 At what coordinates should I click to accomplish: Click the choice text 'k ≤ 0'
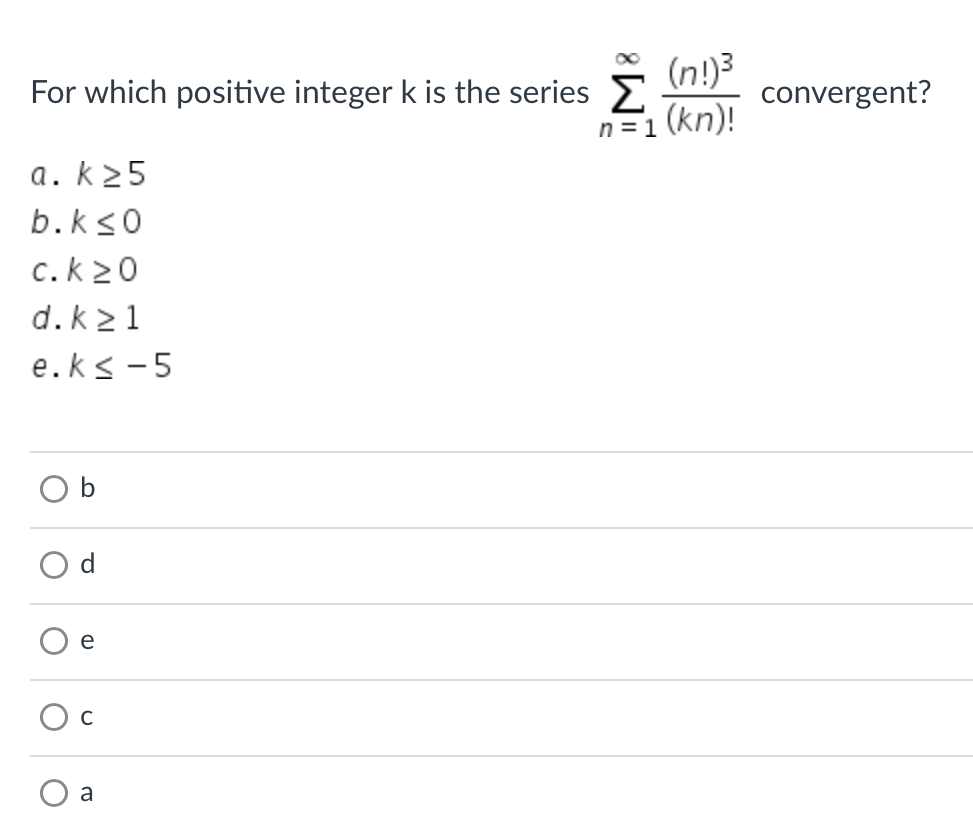(x=88, y=222)
